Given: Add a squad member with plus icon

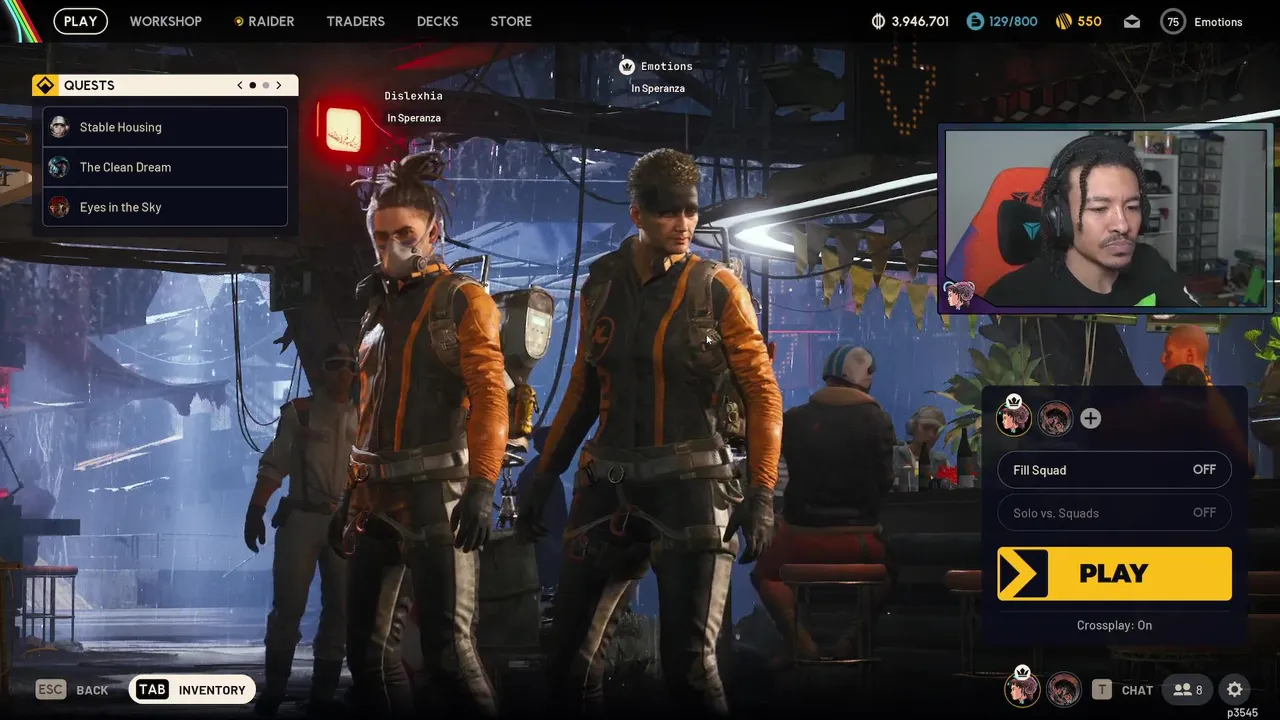Looking at the screenshot, I should (x=1090, y=419).
